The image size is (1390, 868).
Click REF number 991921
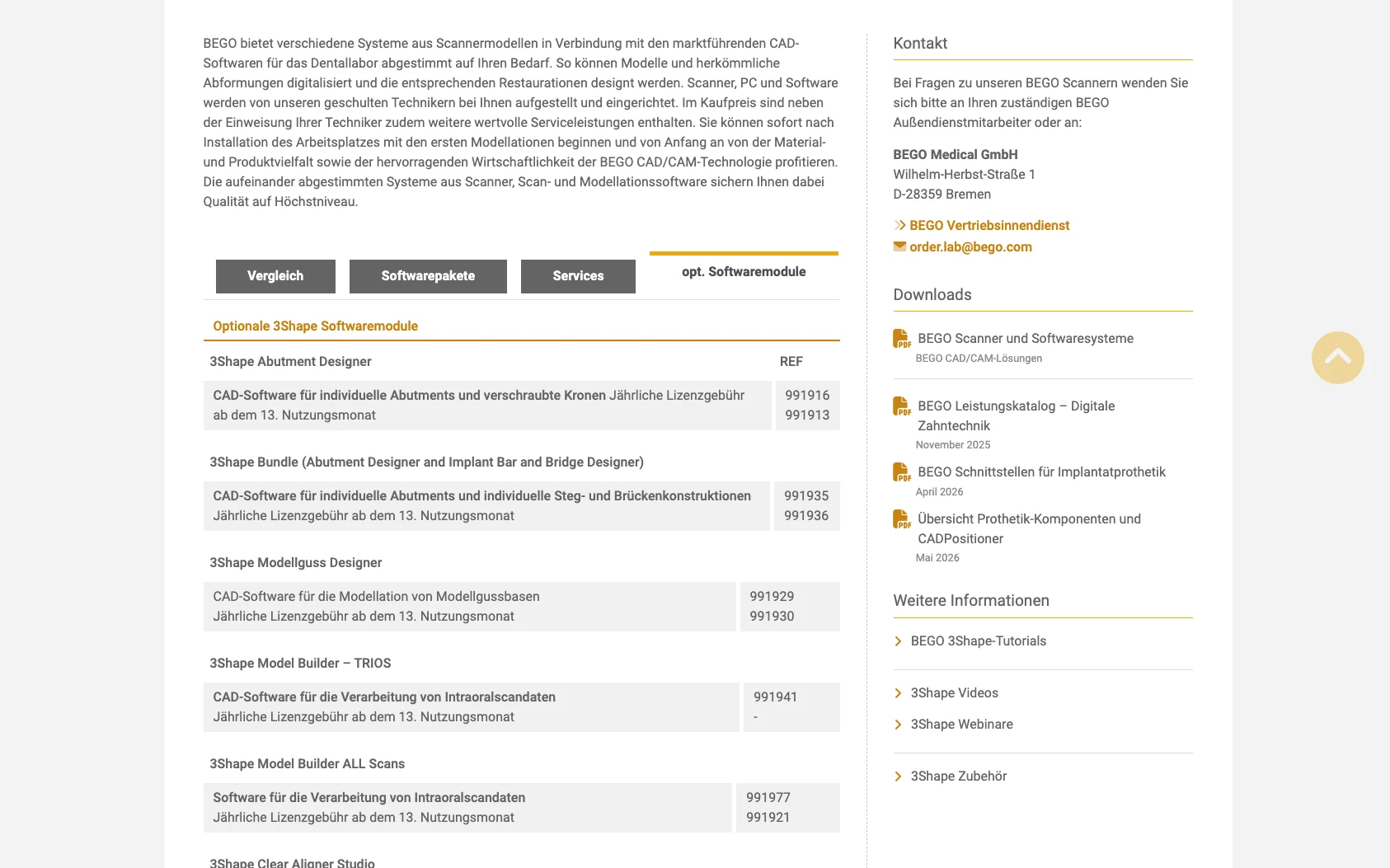(768, 817)
